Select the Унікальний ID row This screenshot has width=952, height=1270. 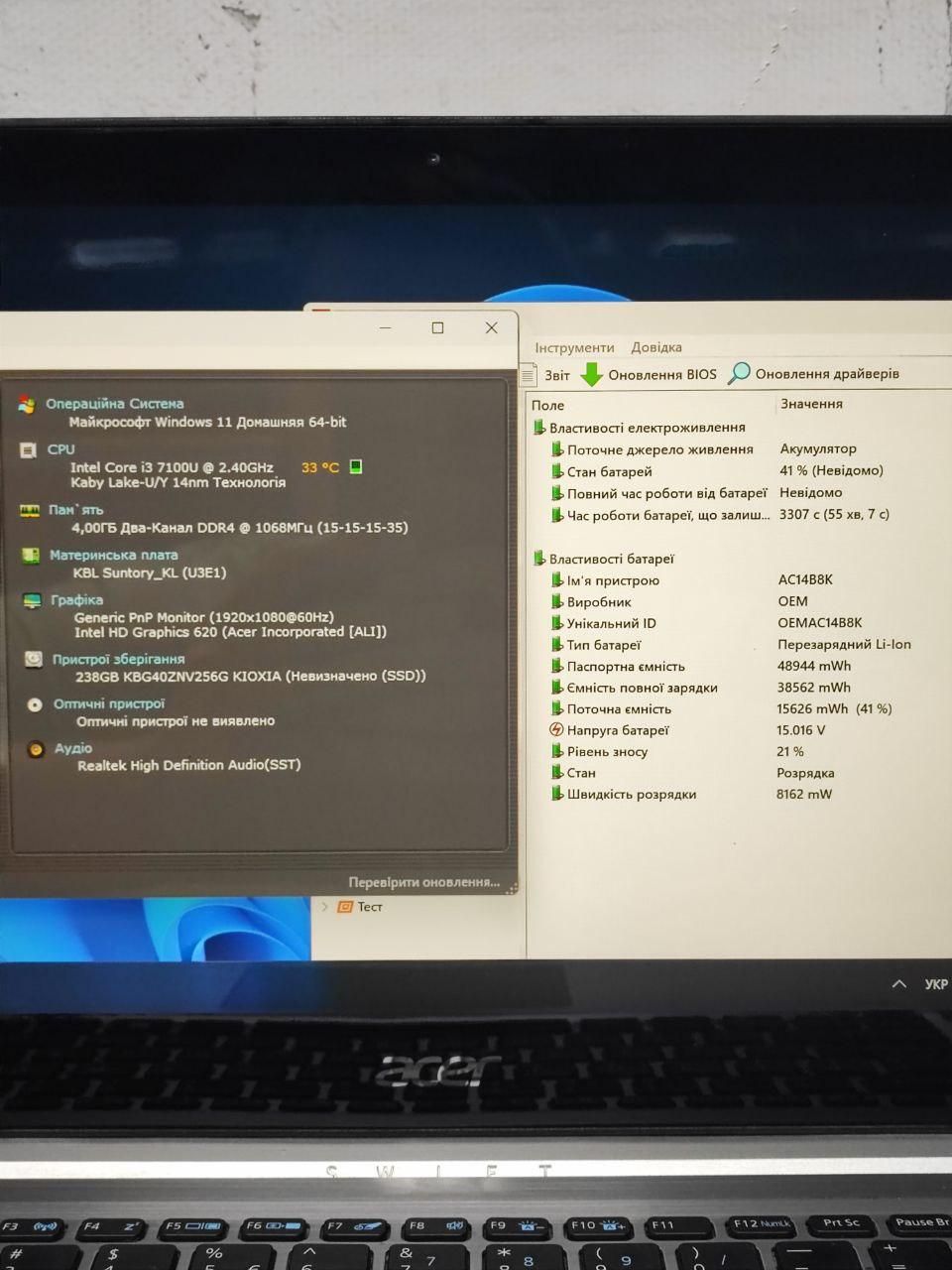(x=739, y=623)
